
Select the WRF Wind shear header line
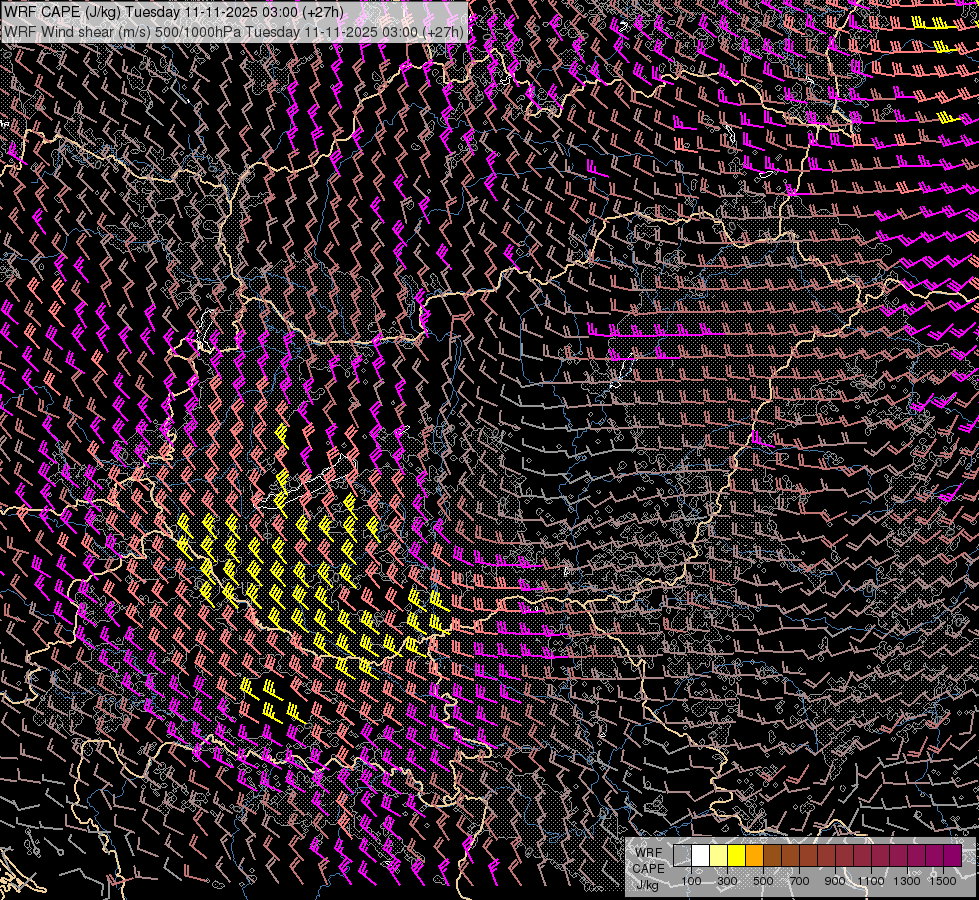click(234, 31)
